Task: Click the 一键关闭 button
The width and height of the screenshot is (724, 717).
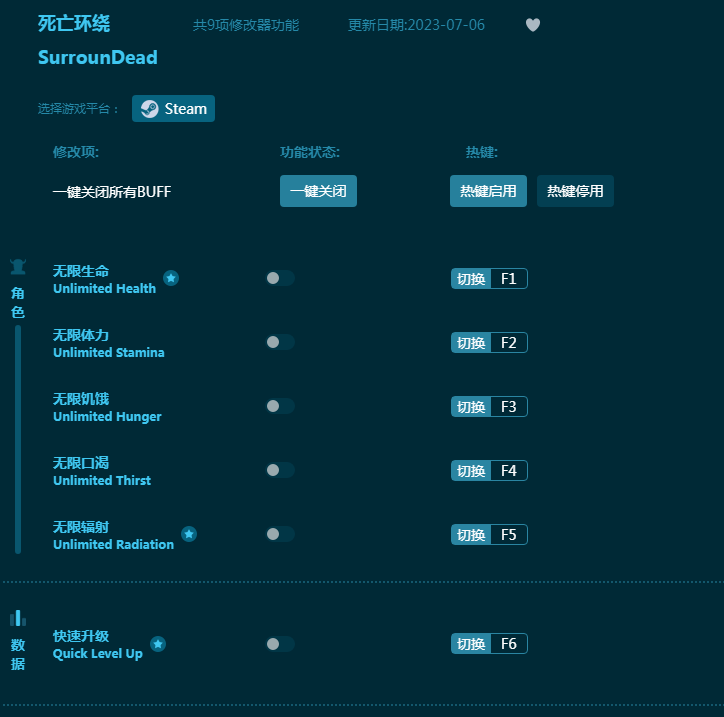Action: (318, 191)
